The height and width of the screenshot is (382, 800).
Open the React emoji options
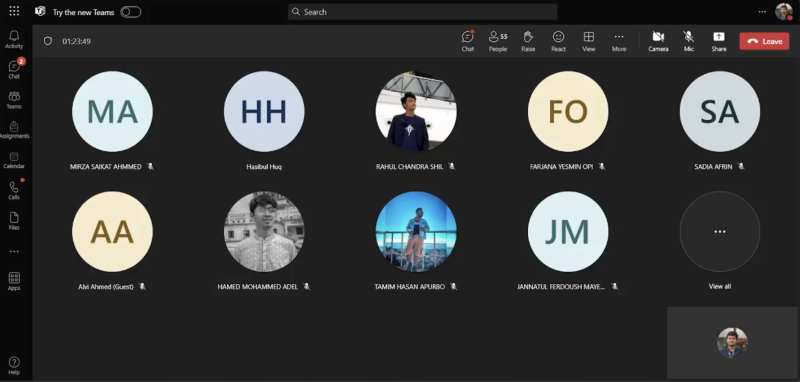tap(558, 41)
